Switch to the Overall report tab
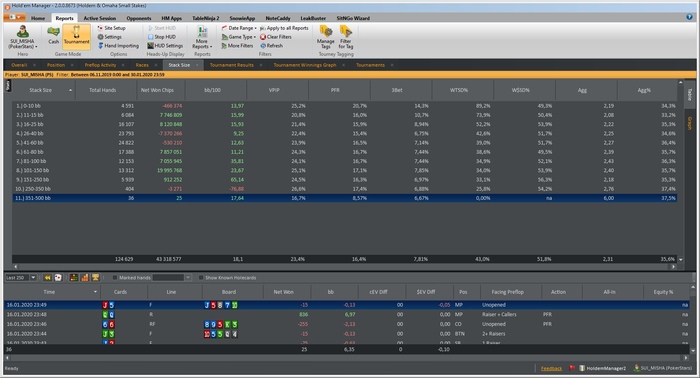 pyautogui.click(x=19, y=65)
